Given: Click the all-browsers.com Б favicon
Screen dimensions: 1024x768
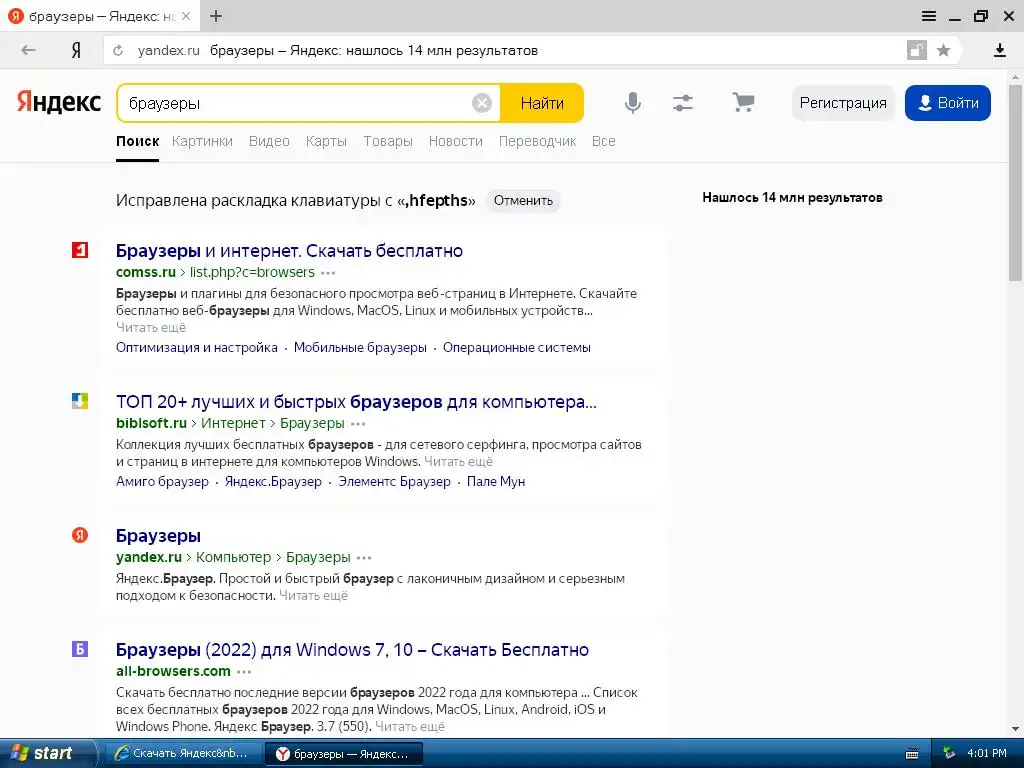Looking at the screenshot, I should tap(80, 649).
